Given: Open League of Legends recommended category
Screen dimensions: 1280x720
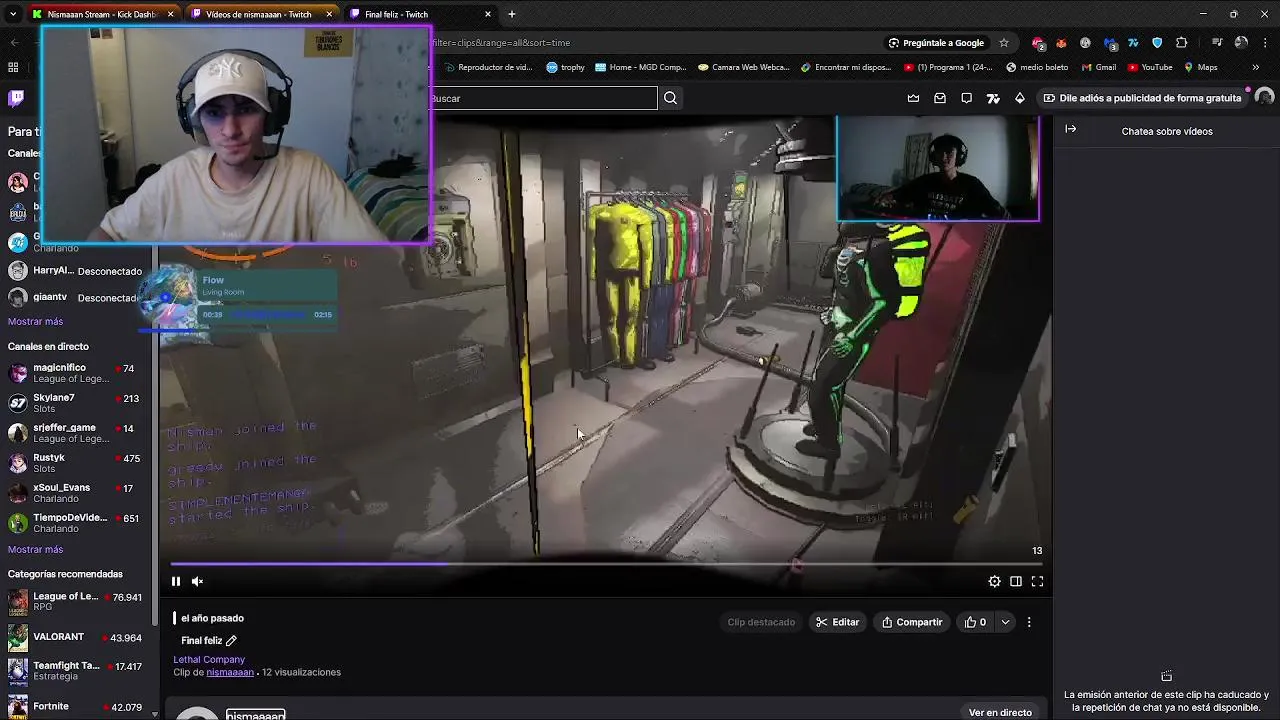Looking at the screenshot, I should [76, 601].
